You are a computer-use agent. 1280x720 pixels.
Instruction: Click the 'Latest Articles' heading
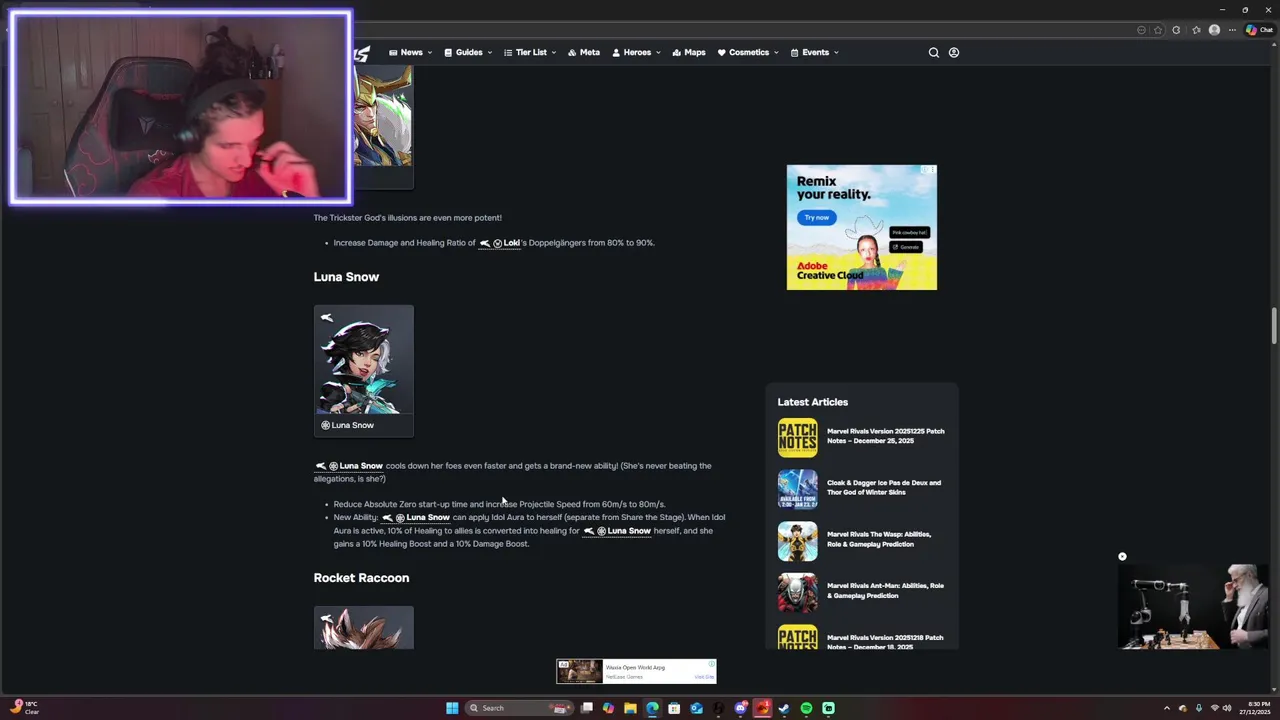[x=812, y=402]
